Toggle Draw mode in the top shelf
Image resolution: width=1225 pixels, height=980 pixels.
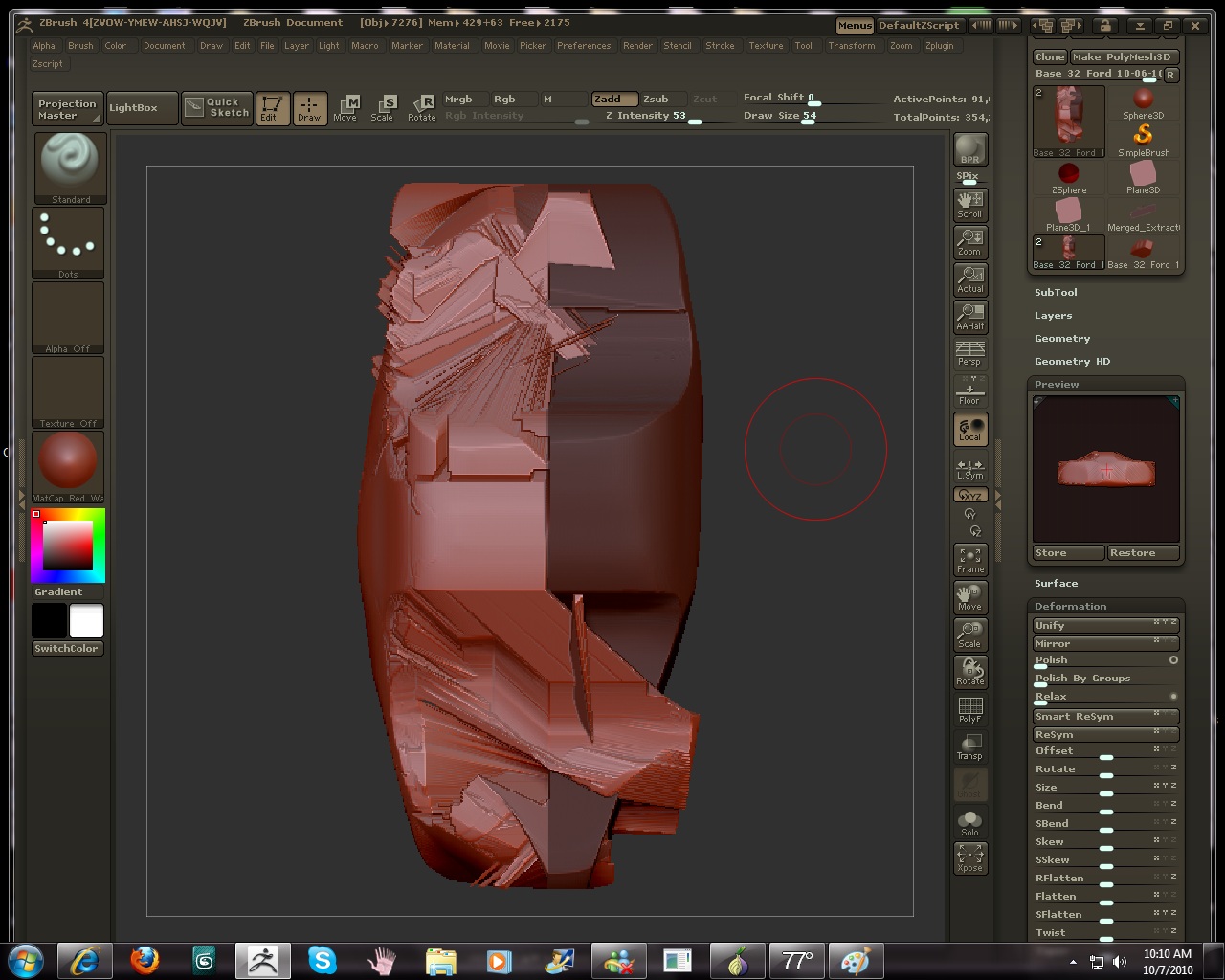(x=309, y=108)
